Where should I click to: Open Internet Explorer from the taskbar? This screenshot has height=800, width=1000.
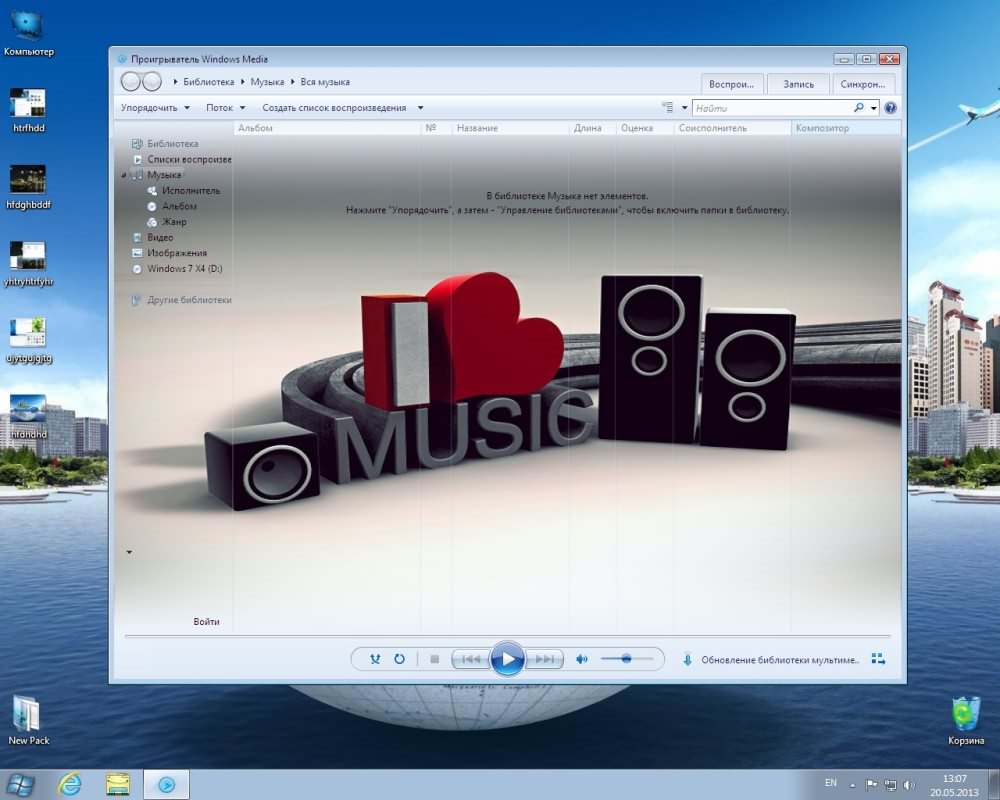coord(70,784)
